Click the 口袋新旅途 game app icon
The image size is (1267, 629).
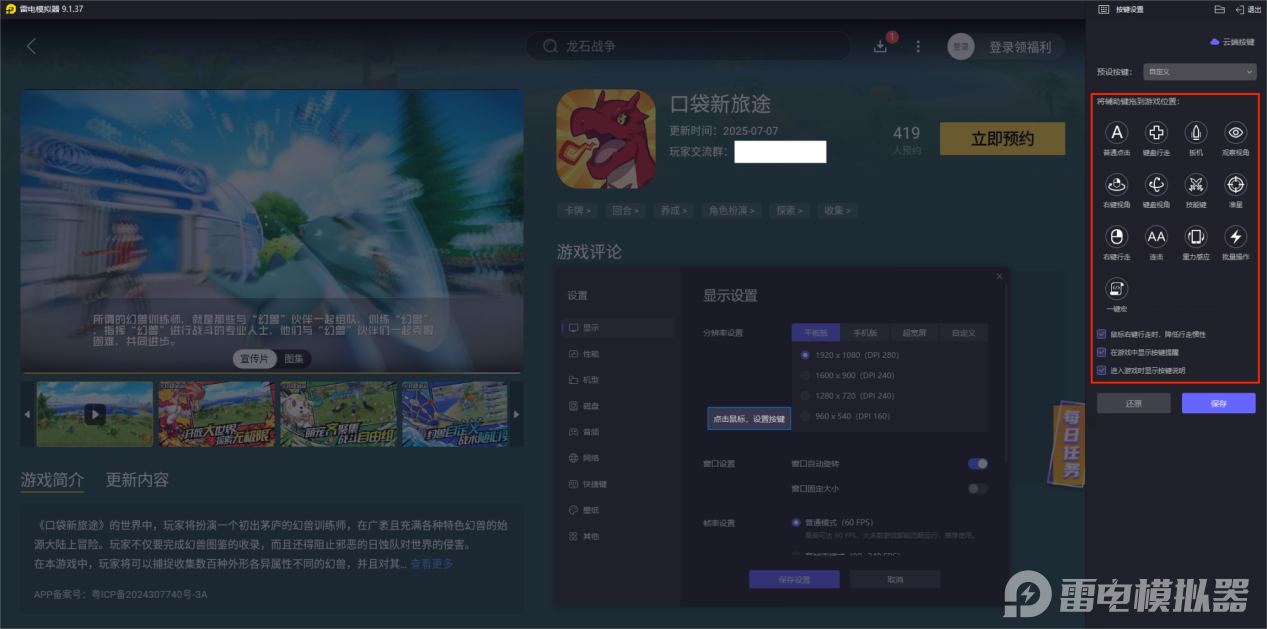click(x=605, y=139)
